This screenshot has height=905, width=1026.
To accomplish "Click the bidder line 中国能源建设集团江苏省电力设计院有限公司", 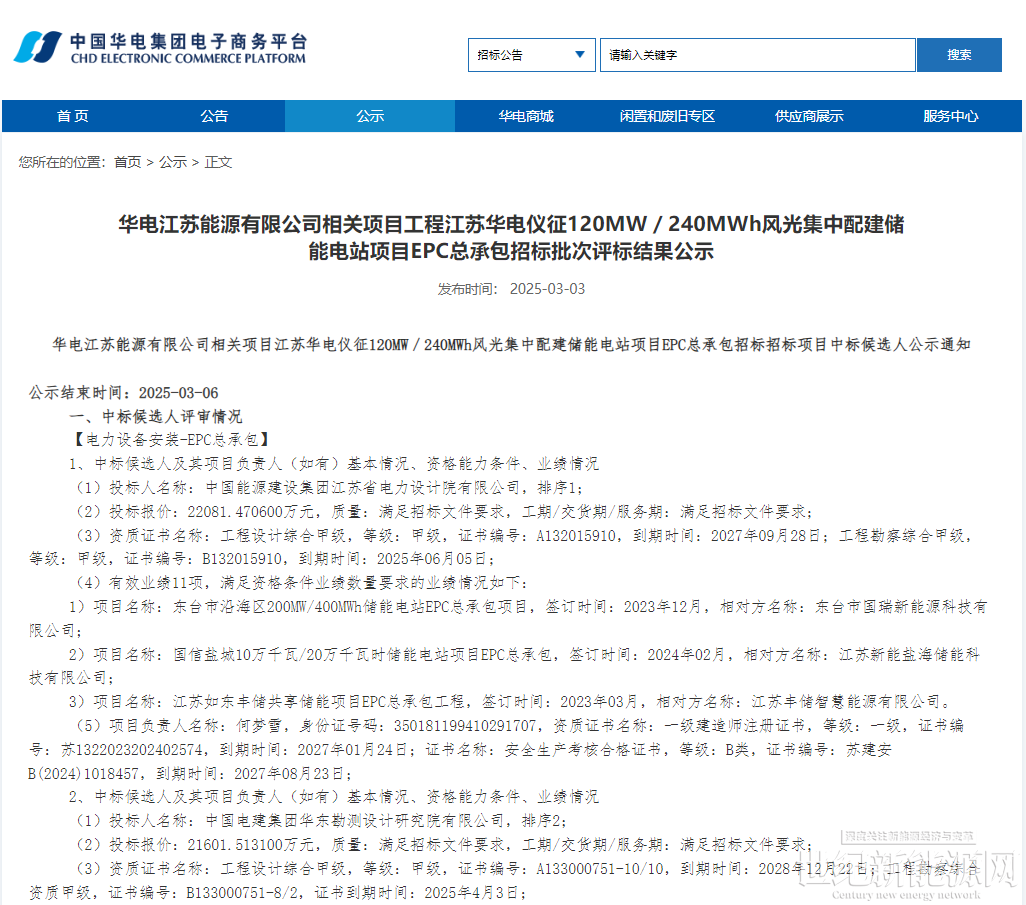I will [328, 488].
